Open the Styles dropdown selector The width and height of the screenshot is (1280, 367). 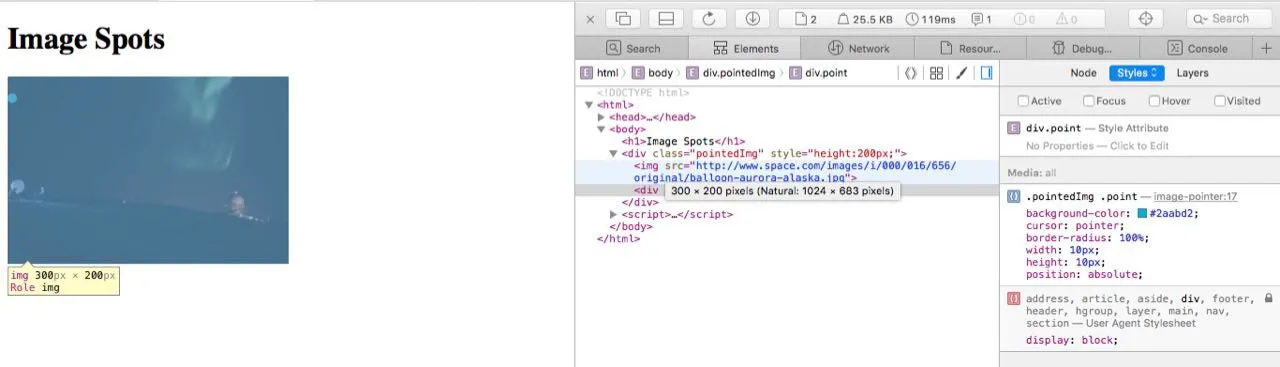click(1137, 73)
